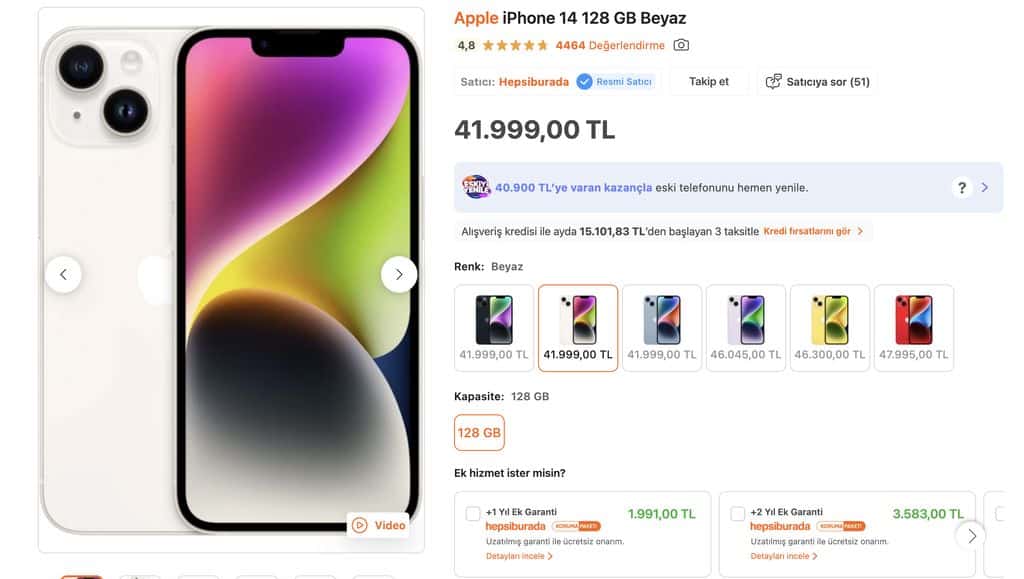
Task: Choose the black iPhone color variant
Action: 494,328
